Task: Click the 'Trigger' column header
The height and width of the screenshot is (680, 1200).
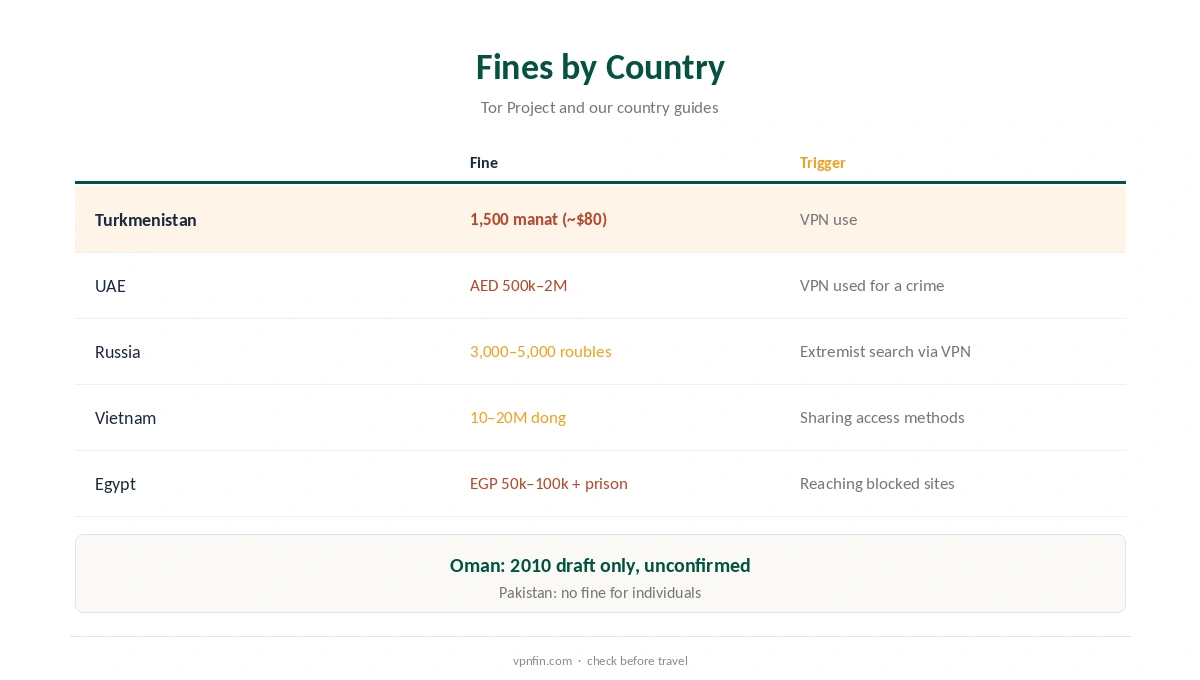Action: click(822, 163)
